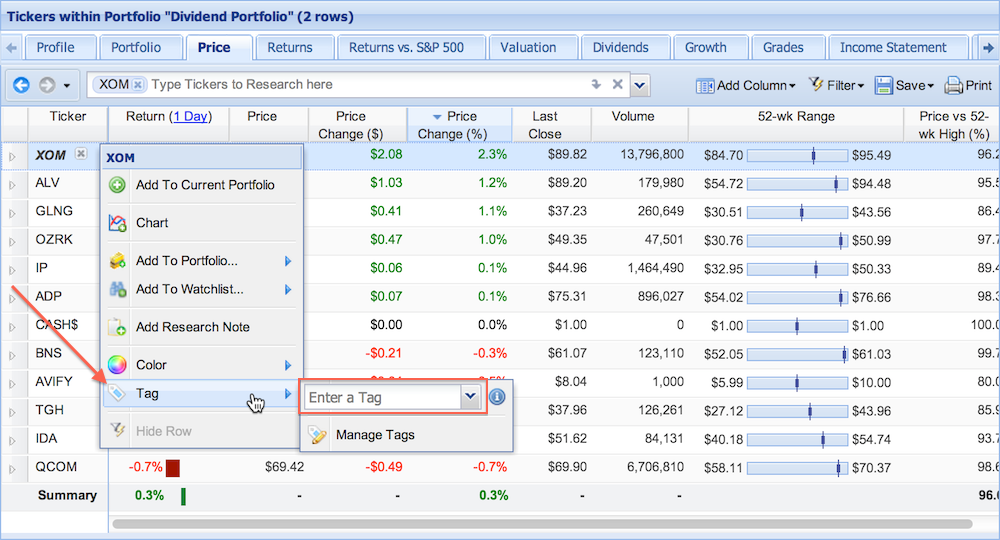Screen dimensions: 1000x540
Task: Expand the OZRK row
Action: pos(12,242)
